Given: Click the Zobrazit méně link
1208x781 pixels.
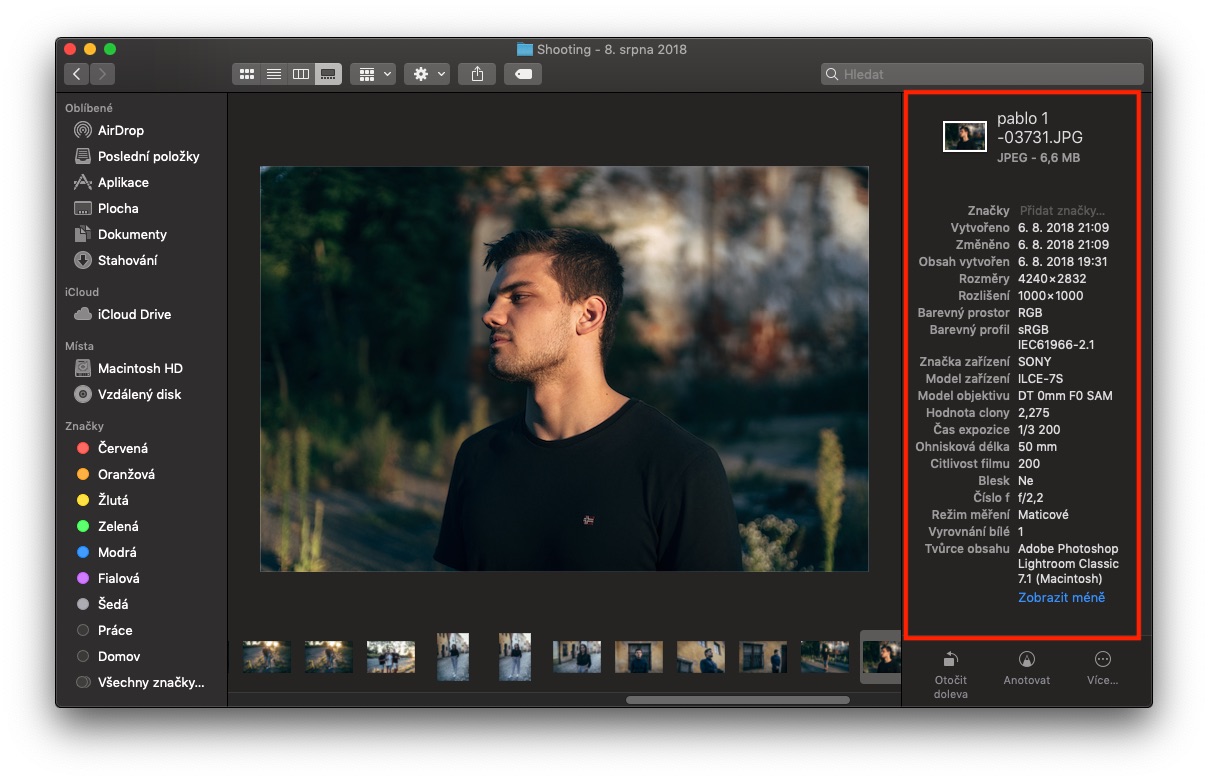Looking at the screenshot, I should click(x=1061, y=597).
